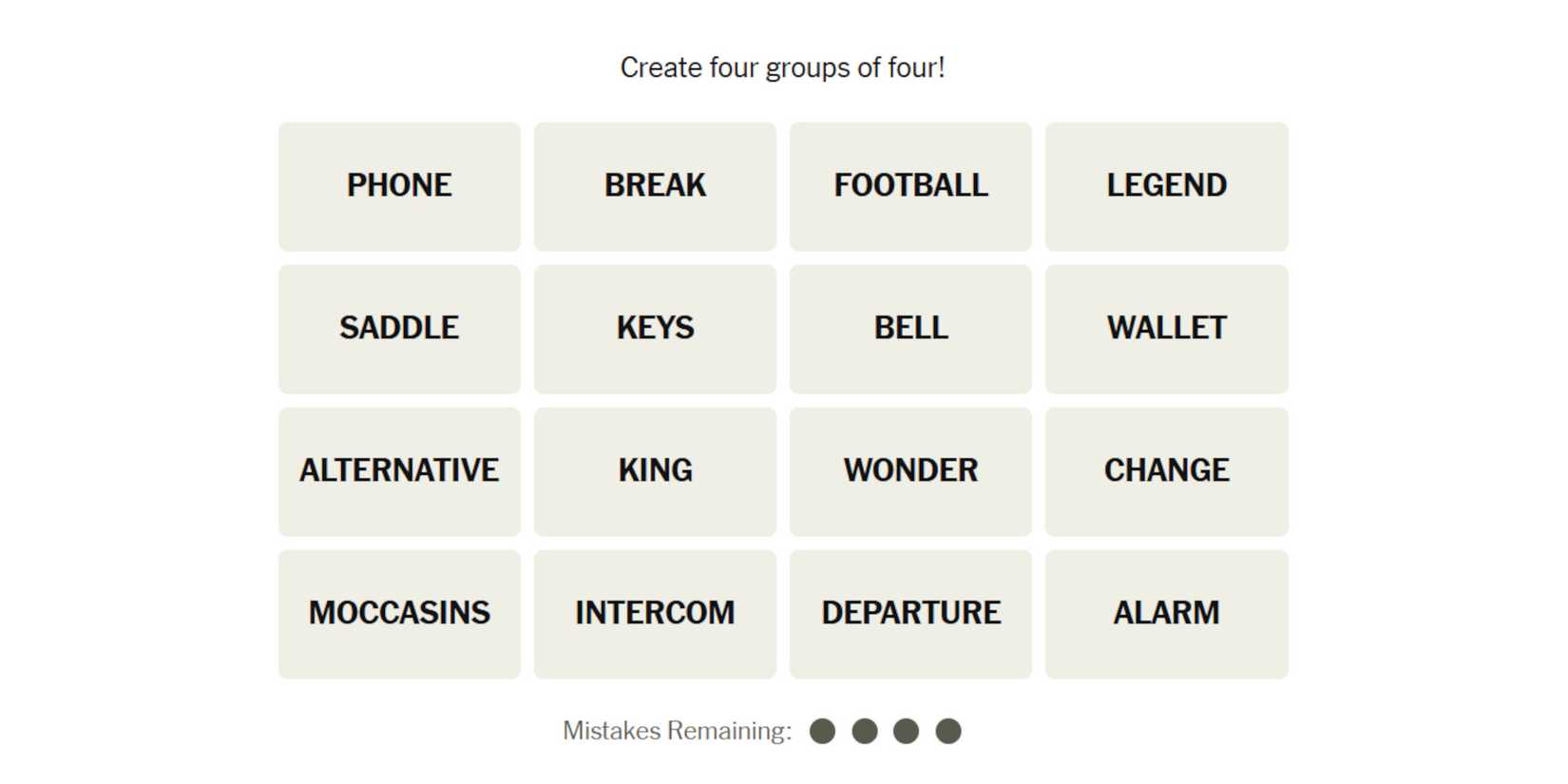
Task: Click the 'Create four groups of four!' heading
Action: 782,67
